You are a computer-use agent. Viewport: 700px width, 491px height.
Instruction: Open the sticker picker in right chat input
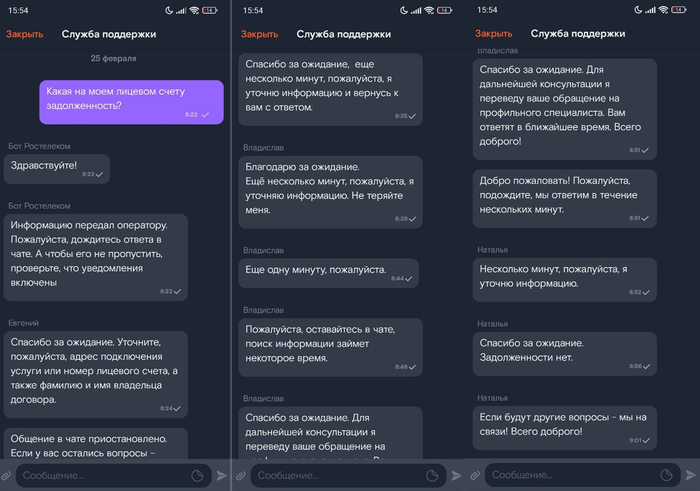pyautogui.click(x=666, y=476)
